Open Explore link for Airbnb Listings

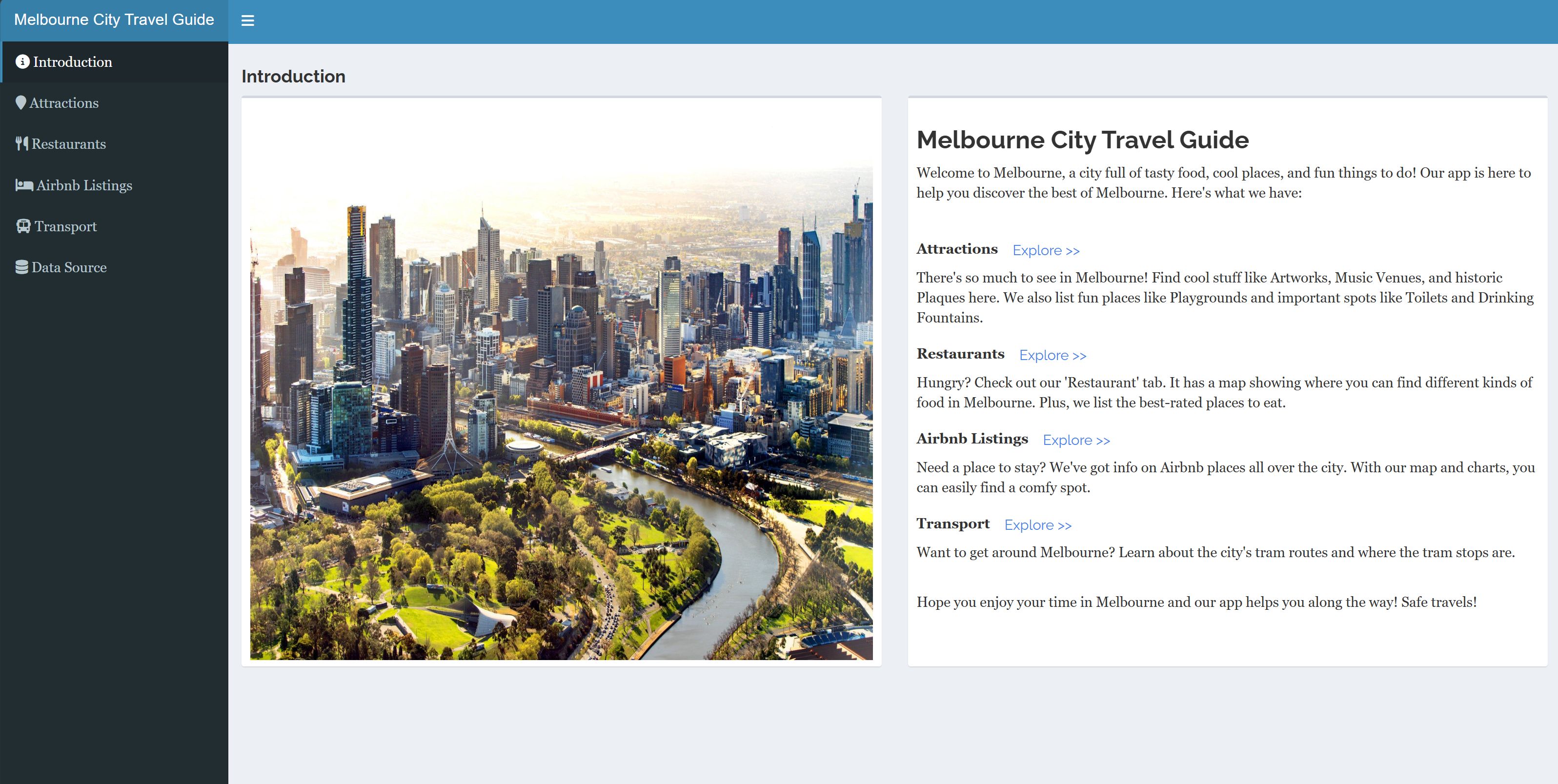pyautogui.click(x=1076, y=440)
